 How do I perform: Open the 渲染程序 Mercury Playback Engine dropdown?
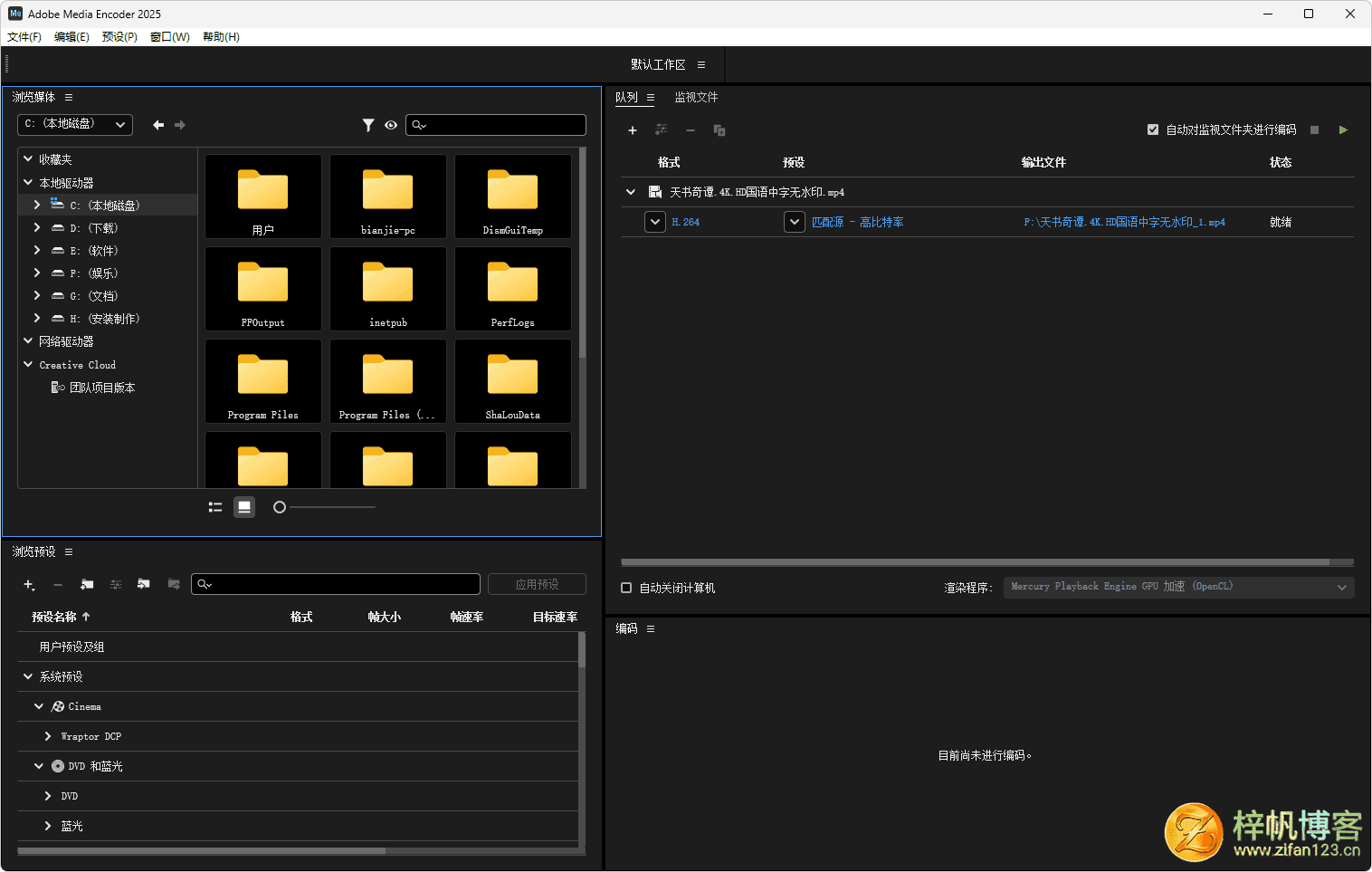(x=1178, y=587)
